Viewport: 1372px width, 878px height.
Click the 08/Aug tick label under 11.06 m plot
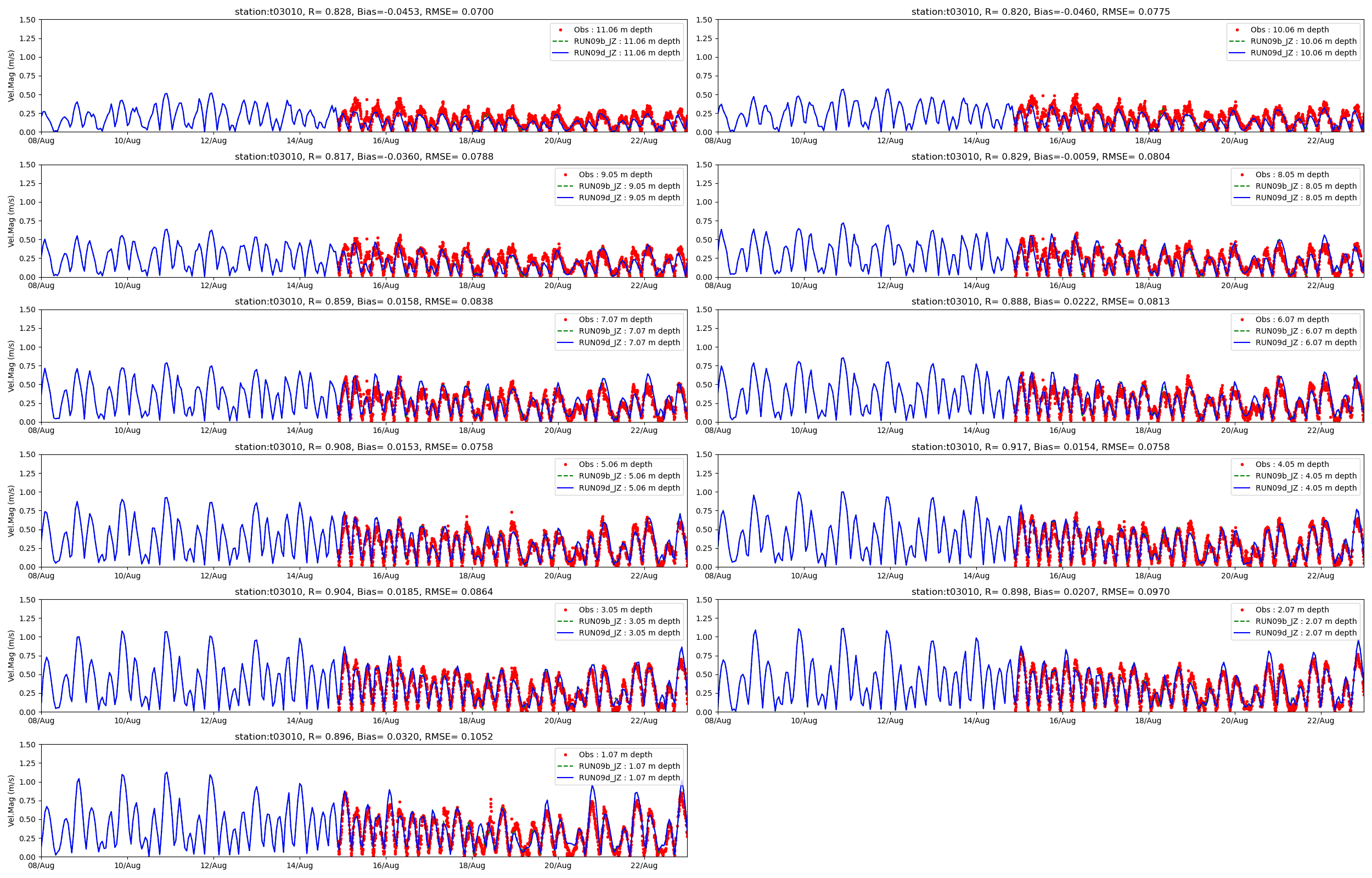(41, 140)
